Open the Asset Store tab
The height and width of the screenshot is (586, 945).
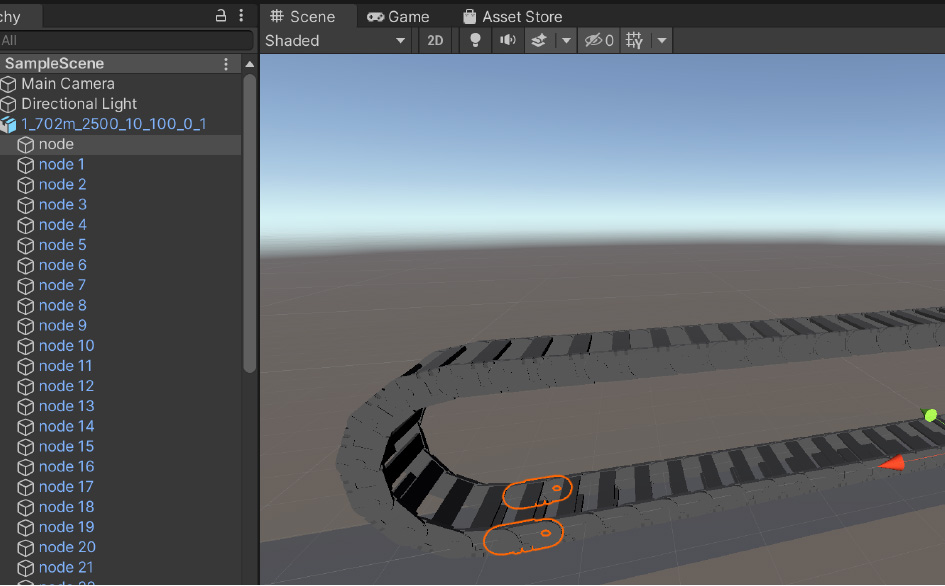pyautogui.click(x=512, y=17)
